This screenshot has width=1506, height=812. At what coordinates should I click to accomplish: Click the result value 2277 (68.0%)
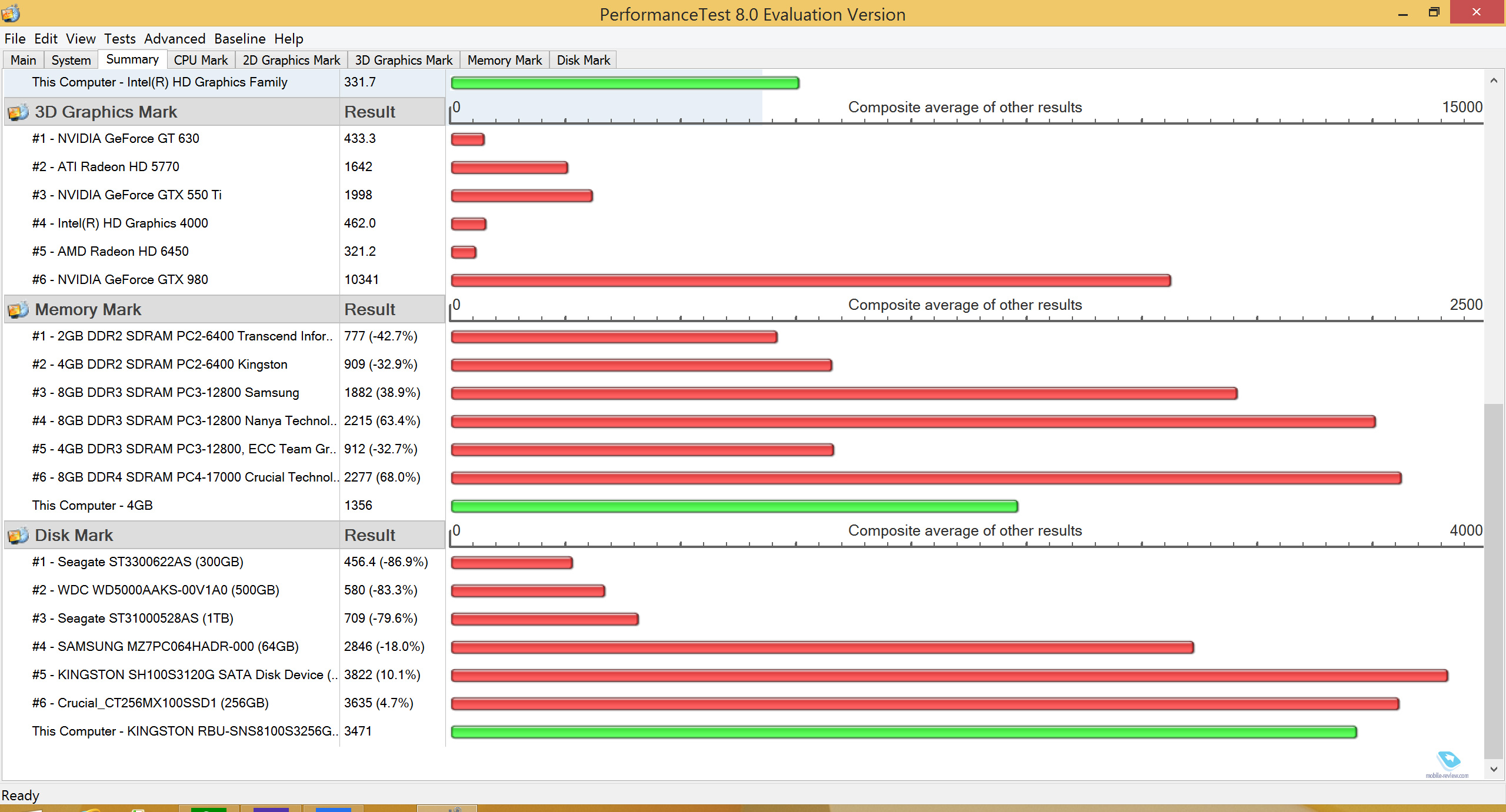382,477
